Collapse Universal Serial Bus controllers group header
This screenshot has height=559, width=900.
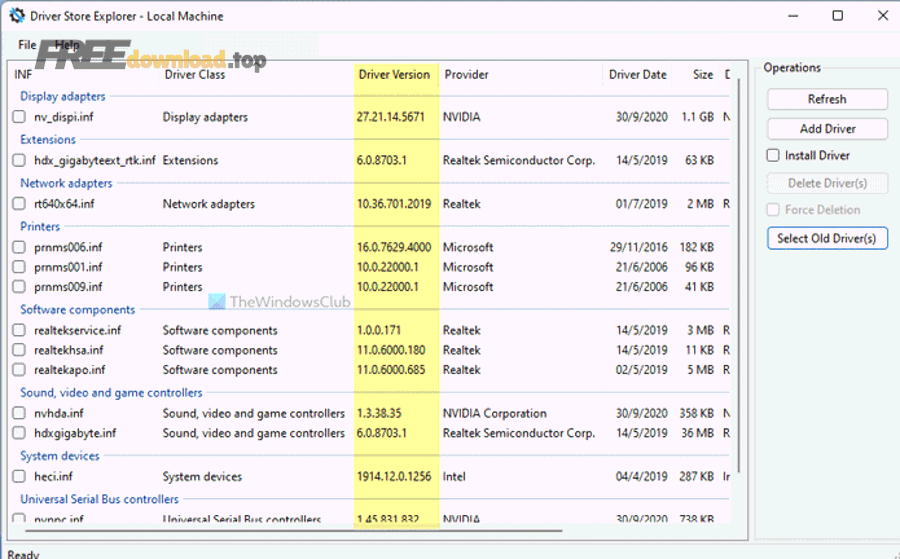tap(99, 499)
